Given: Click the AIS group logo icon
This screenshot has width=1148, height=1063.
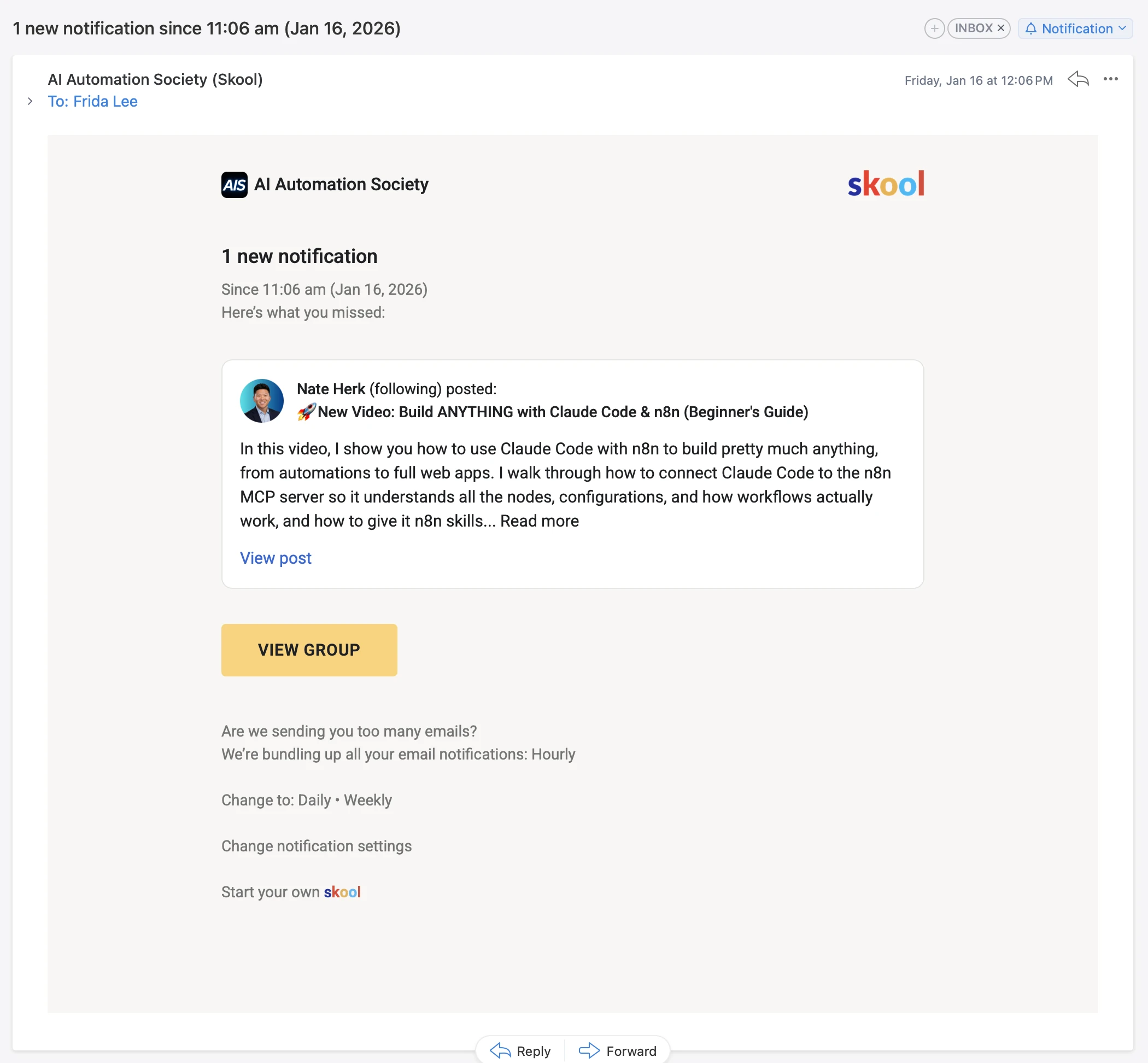Looking at the screenshot, I should [234, 185].
